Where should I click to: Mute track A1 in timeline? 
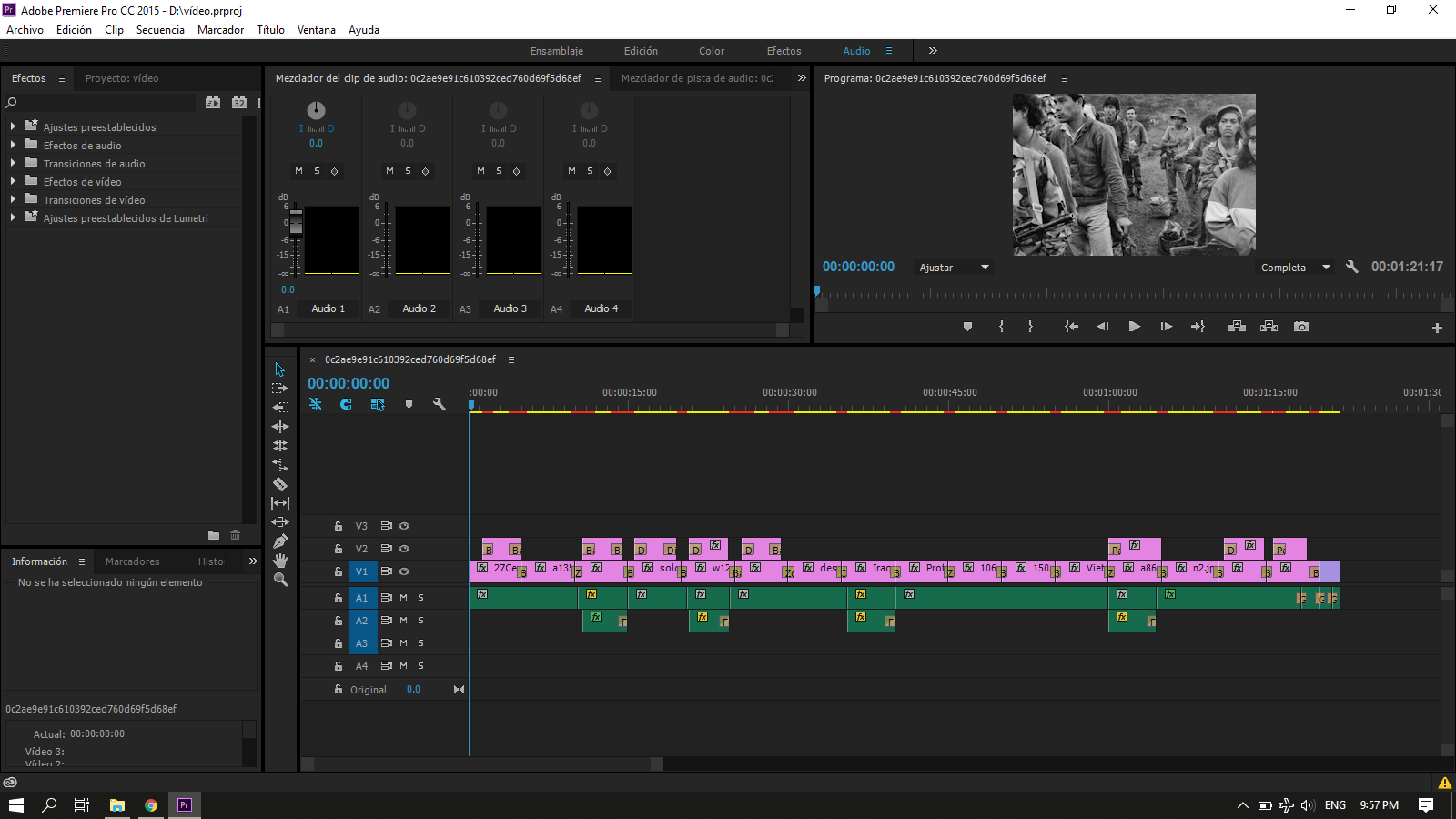403,598
